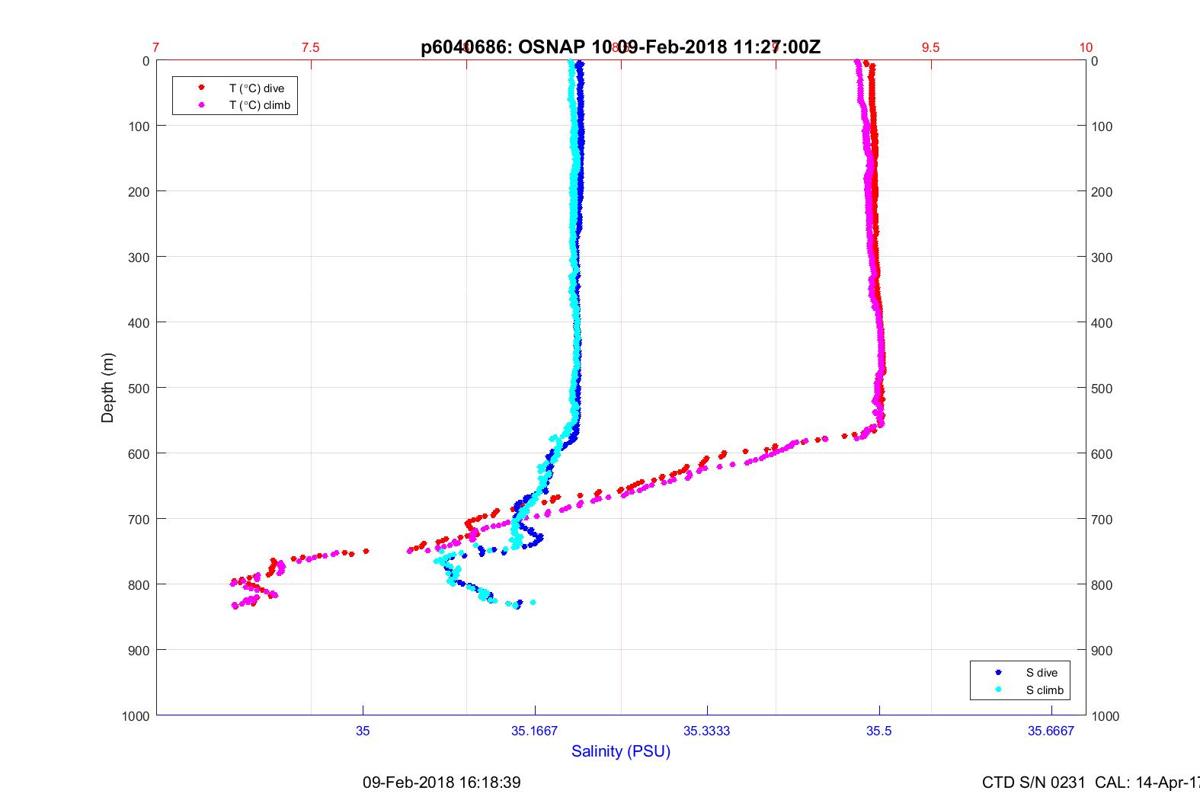
Task: Click the 'Depth (m)' axis label
Action: click(108, 387)
